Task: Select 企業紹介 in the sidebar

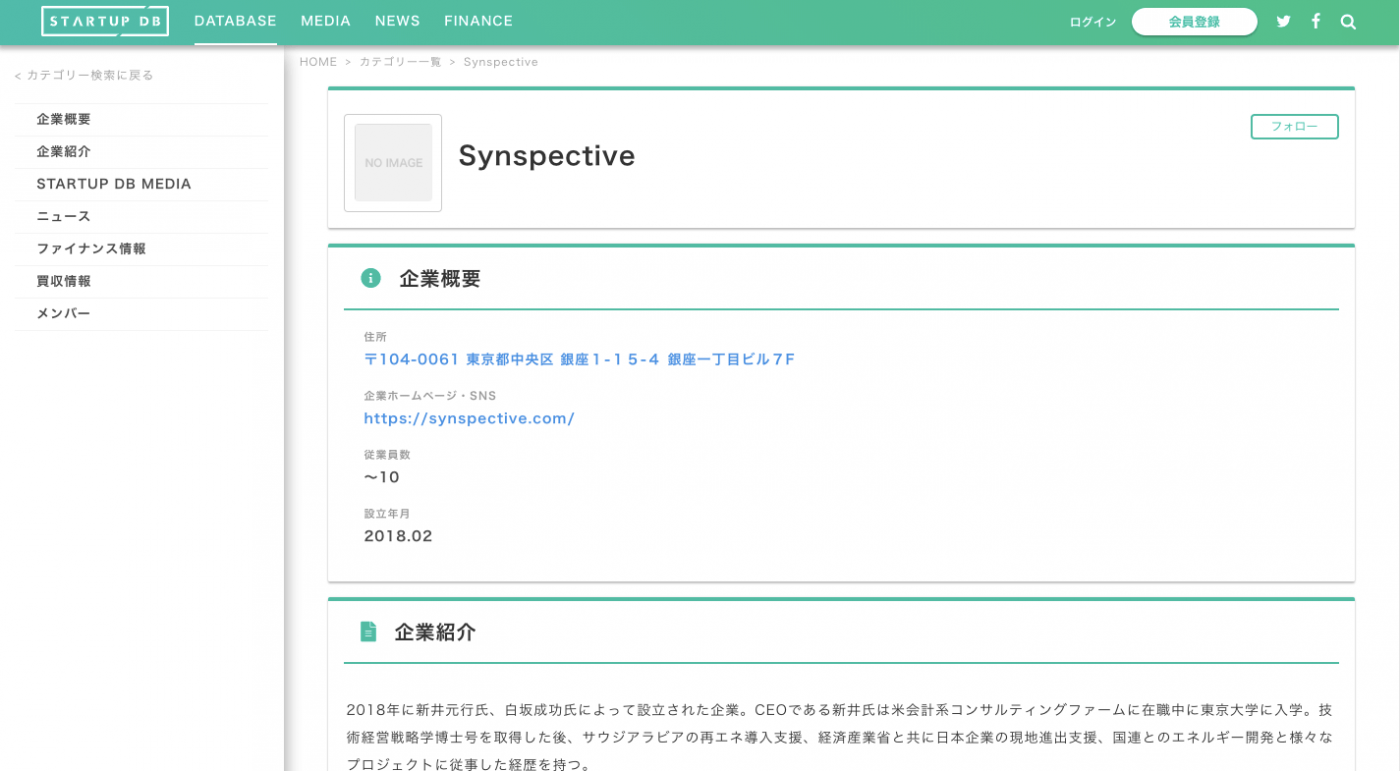Action: (x=142, y=152)
